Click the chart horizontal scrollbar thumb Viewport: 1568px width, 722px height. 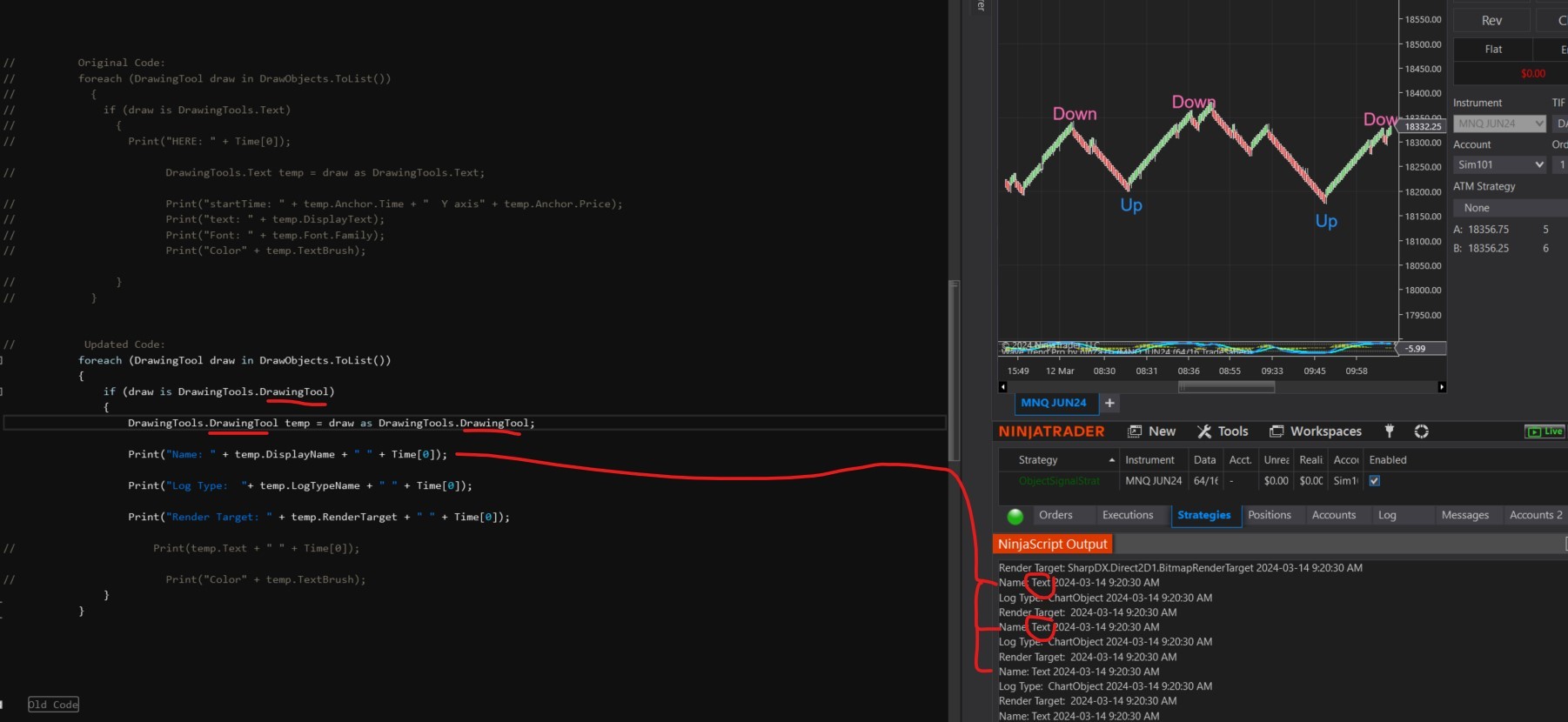coord(1226,387)
